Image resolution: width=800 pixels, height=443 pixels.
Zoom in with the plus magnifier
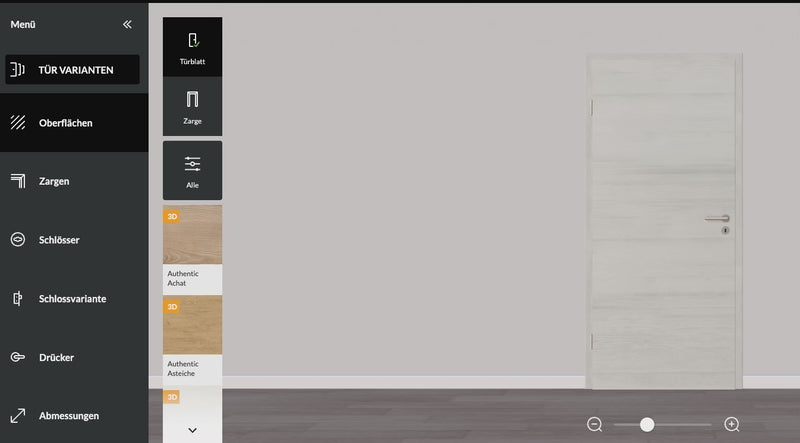click(732, 425)
